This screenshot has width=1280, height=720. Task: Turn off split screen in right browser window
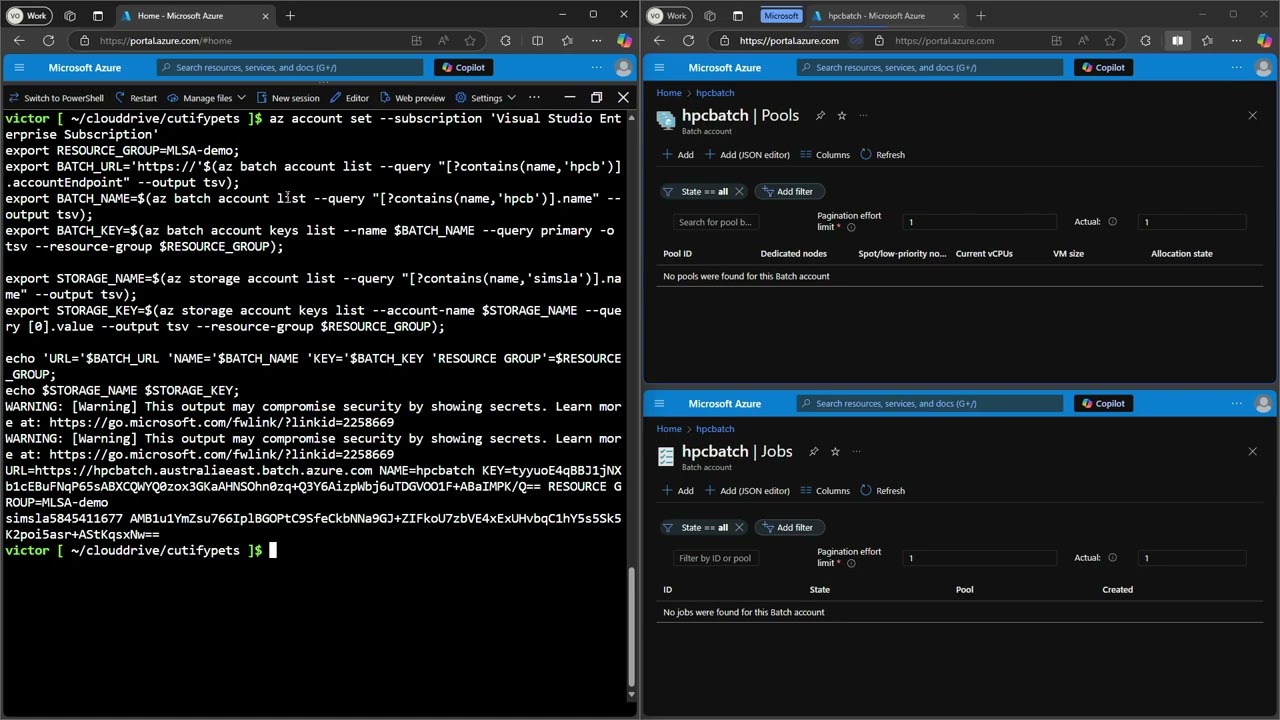coord(1177,41)
